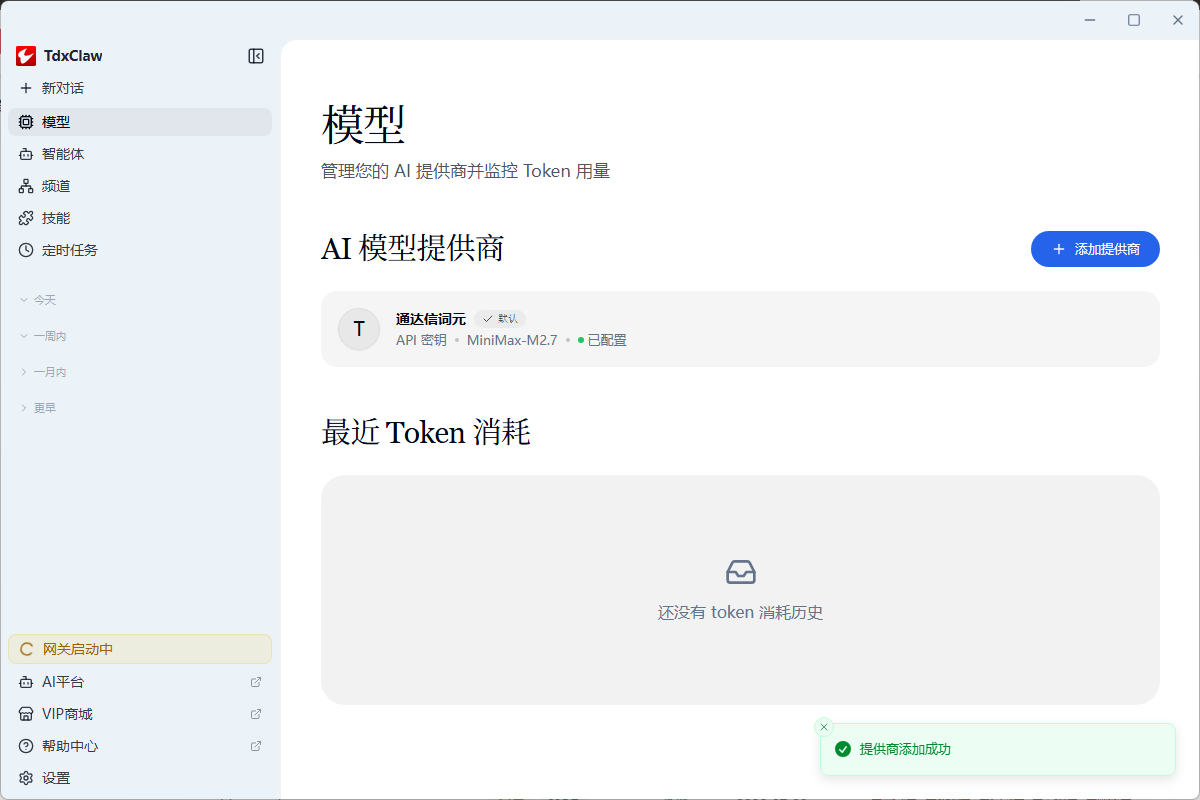The height and width of the screenshot is (800, 1200).
Task: Maximize the TdxClaw window
Action: (x=1134, y=20)
